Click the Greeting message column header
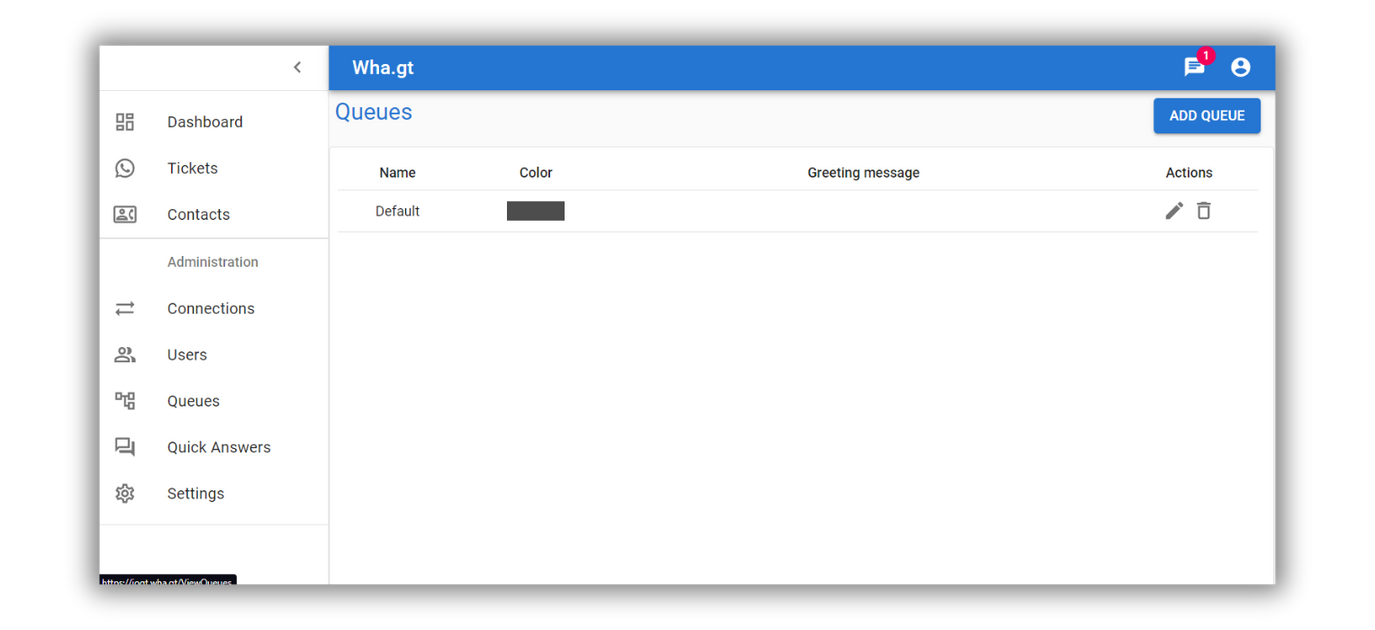 [x=863, y=173]
